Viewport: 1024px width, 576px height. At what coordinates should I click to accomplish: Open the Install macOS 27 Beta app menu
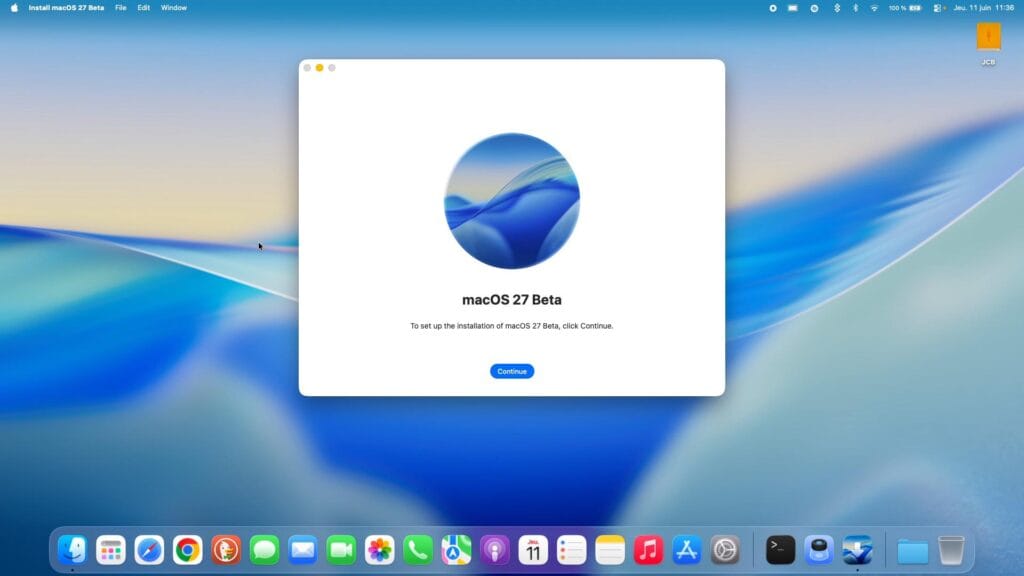pyautogui.click(x=66, y=8)
